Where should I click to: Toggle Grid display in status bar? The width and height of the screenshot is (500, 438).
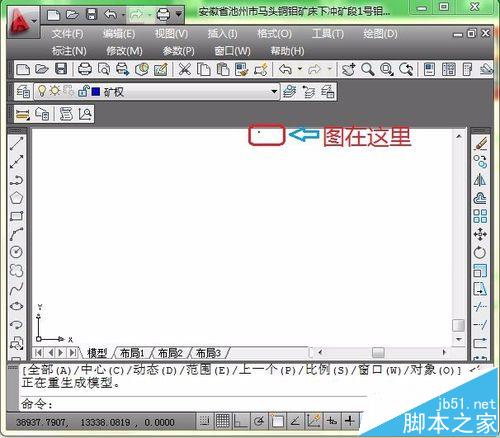[x=223, y=421]
